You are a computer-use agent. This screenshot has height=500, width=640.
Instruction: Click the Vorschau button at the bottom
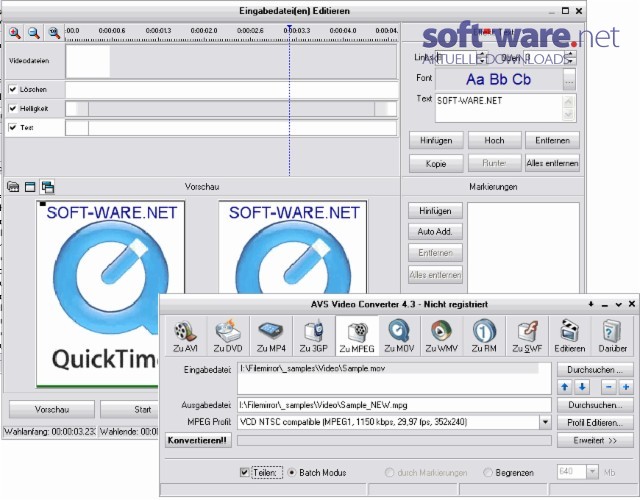[x=52, y=409]
